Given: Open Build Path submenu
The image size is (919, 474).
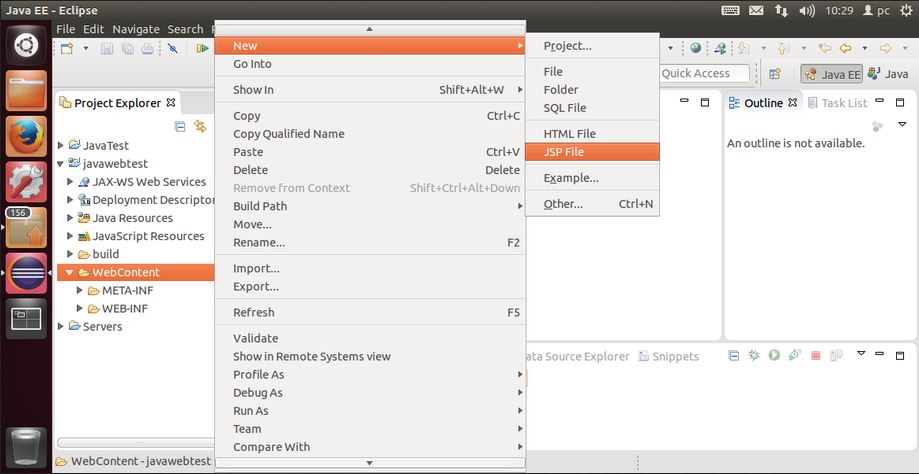Looking at the screenshot, I should pyautogui.click(x=370, y=206).
